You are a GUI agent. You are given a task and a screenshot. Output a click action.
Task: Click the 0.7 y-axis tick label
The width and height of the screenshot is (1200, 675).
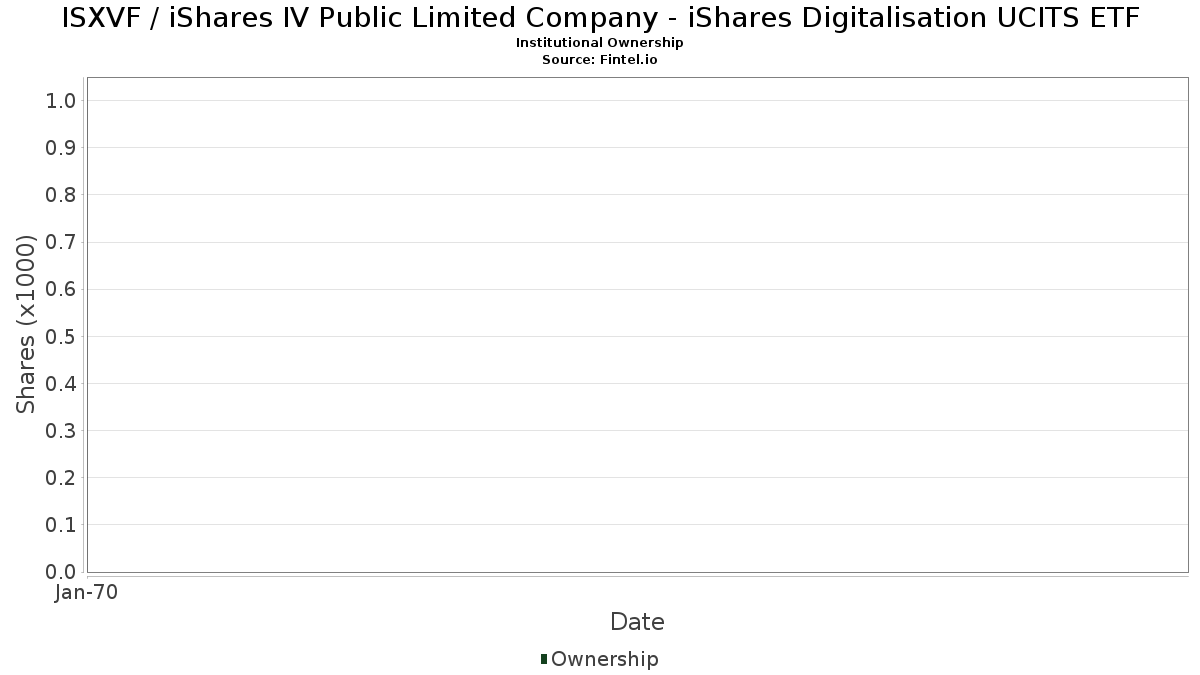(x=61, y=242)
